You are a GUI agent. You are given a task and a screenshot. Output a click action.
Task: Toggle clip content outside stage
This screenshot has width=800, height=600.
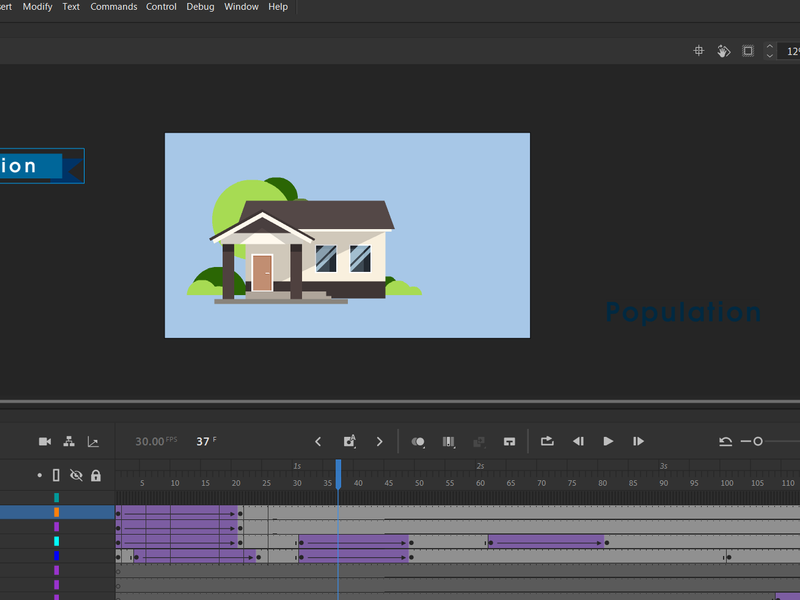click(x=747, y=51)
